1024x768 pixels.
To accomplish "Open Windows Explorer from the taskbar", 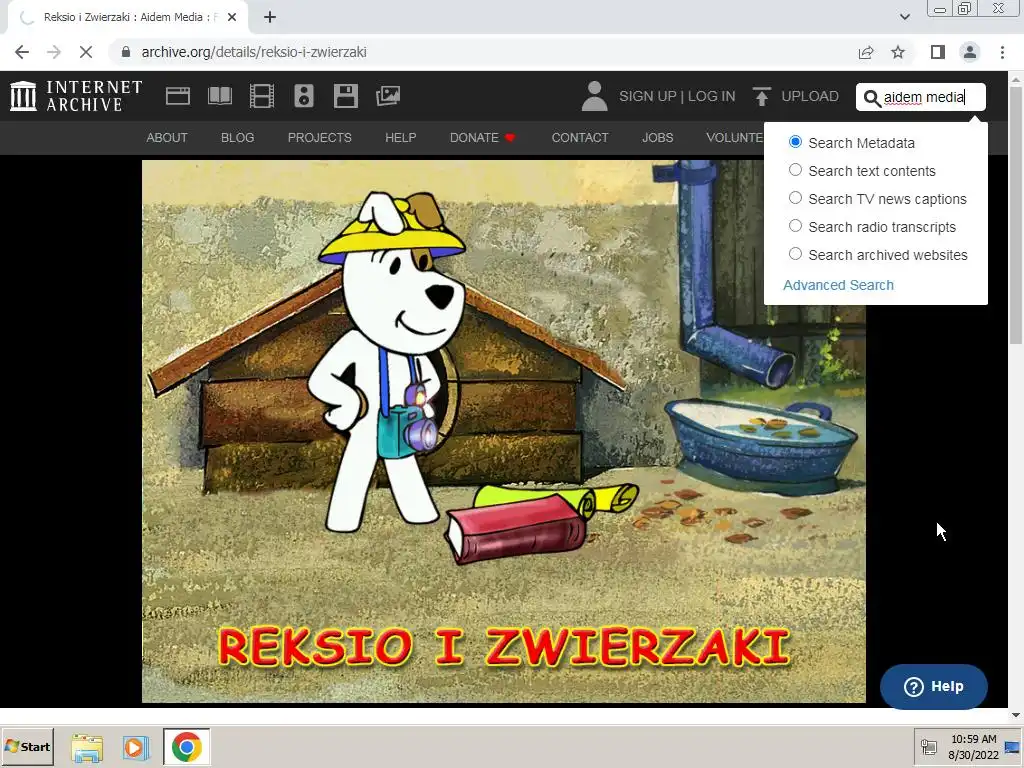I will [x=87, y=747].
